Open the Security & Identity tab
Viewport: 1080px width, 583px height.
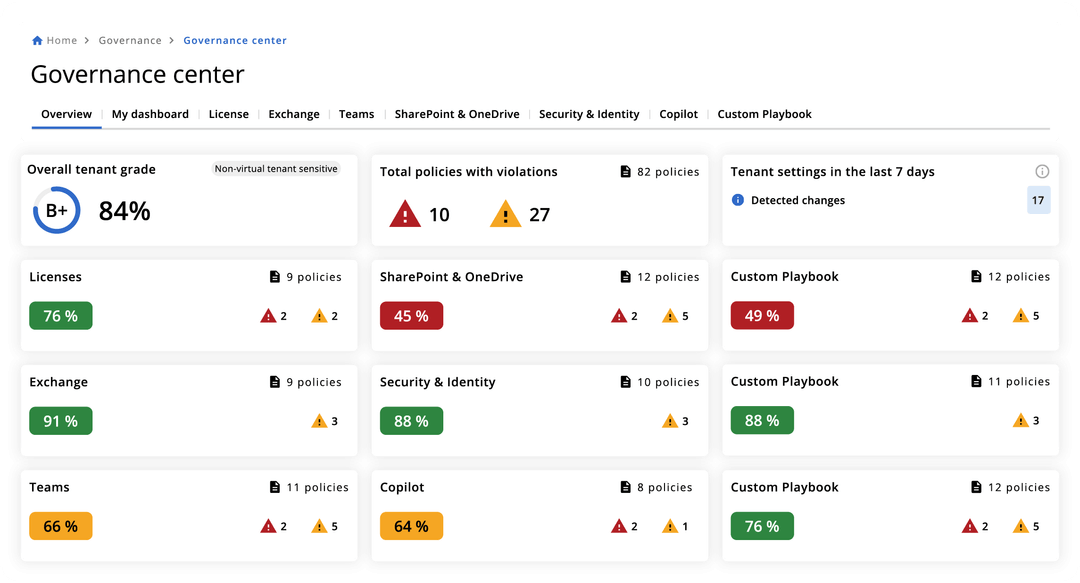tap(589, 114)
